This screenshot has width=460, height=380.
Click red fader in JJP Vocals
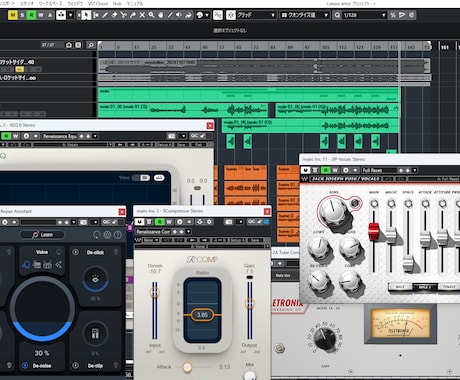click(x=374, y=231)
